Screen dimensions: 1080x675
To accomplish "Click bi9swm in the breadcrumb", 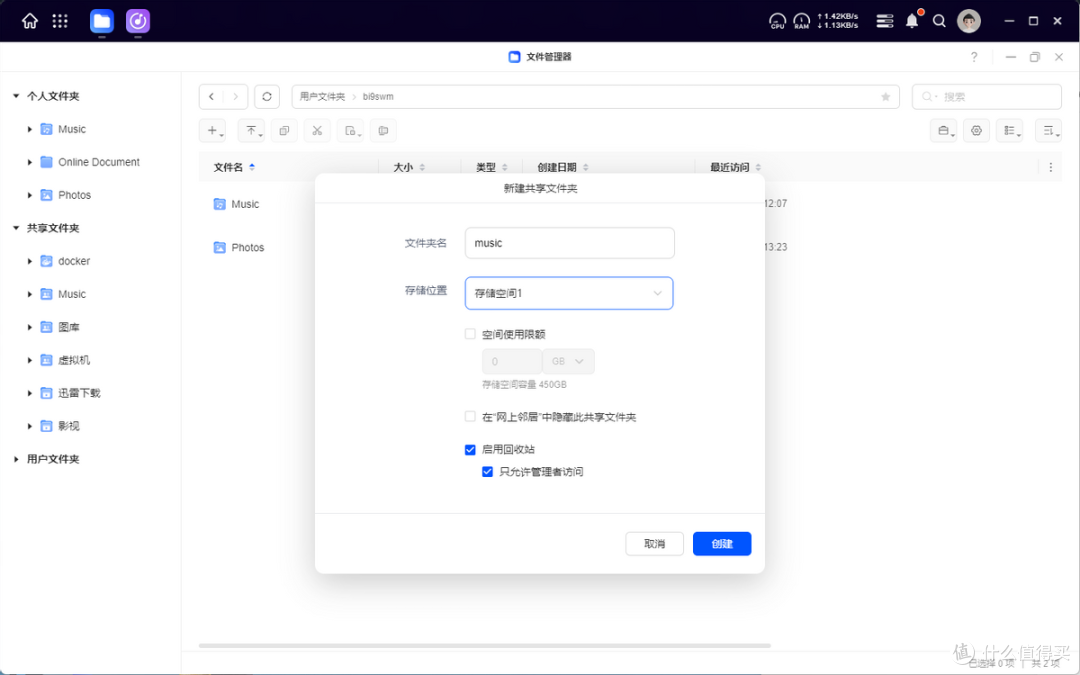I will tap(378, 96).
